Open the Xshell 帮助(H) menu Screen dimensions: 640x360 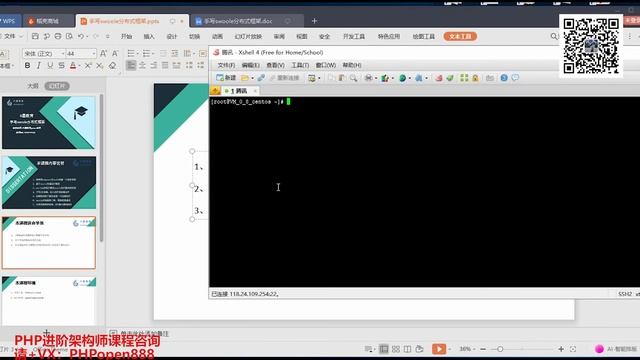click(x=352, y=65)
